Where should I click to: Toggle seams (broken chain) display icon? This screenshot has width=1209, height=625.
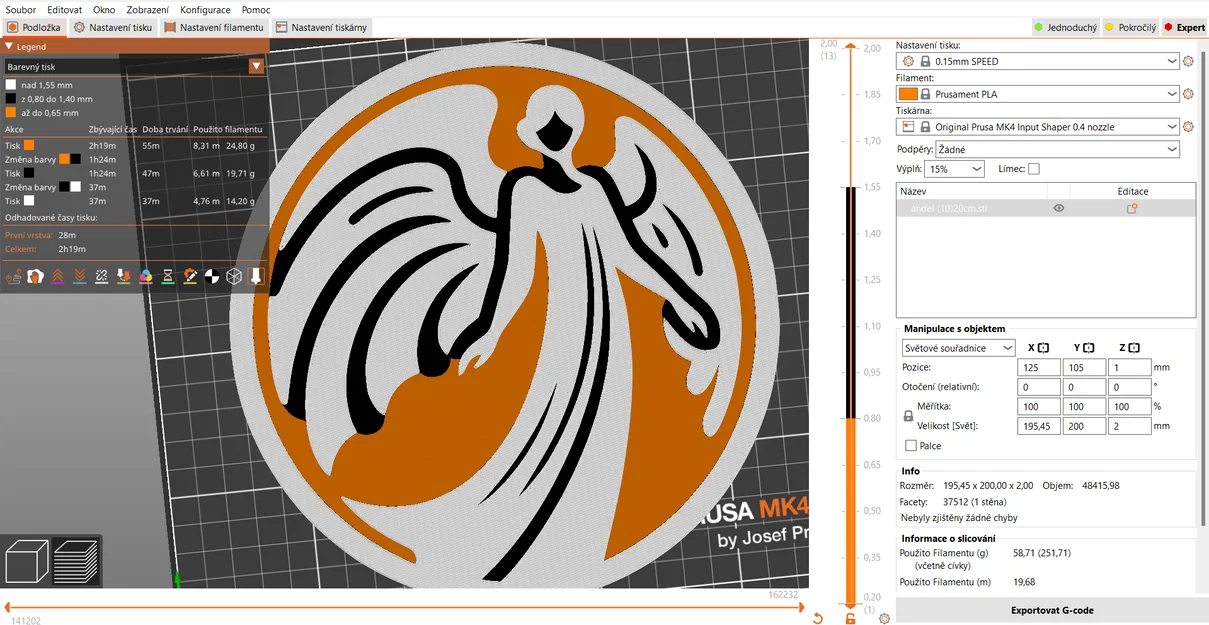click(x=101, y=276)
